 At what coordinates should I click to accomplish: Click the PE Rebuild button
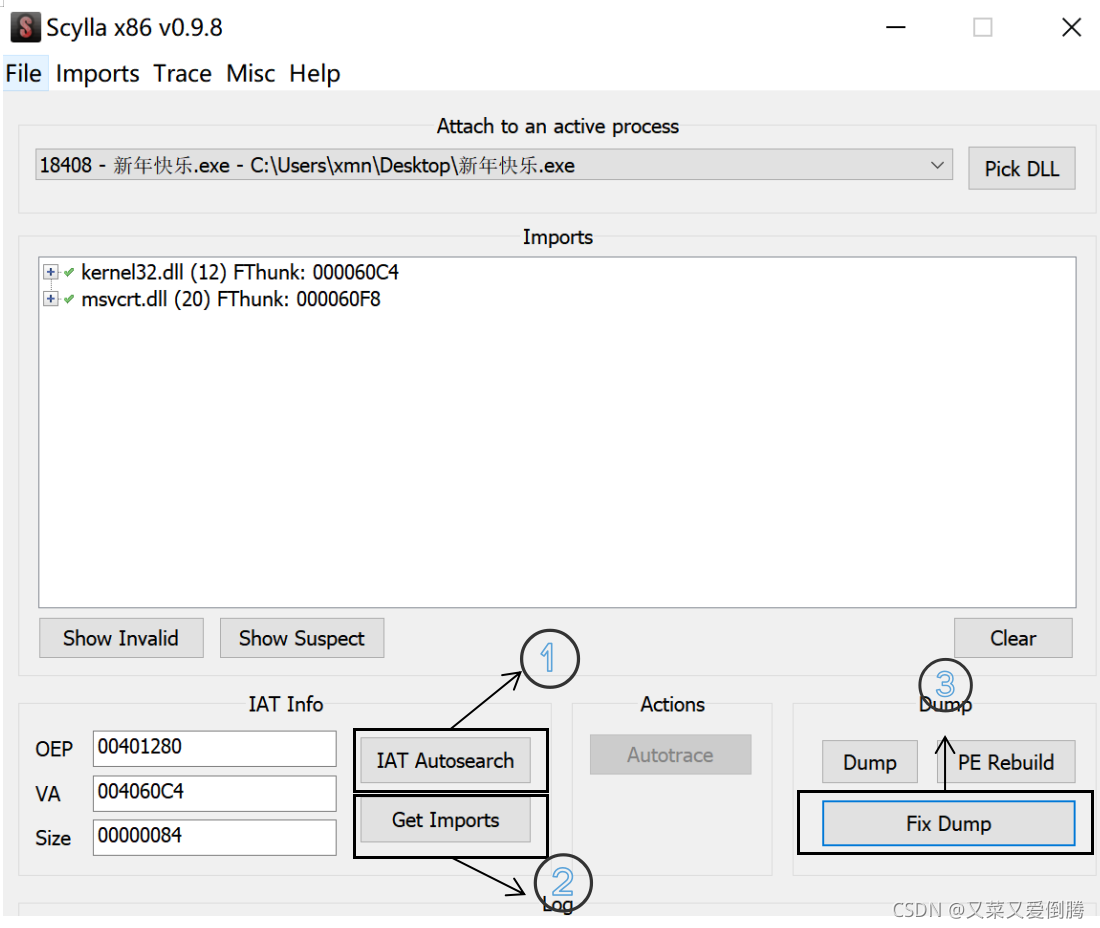1006,762
